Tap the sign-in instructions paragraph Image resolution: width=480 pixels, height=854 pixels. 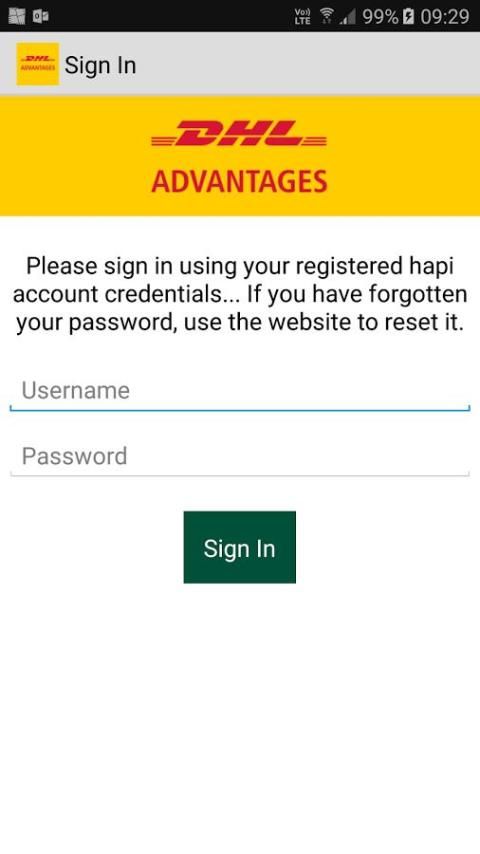pos(240,294)
